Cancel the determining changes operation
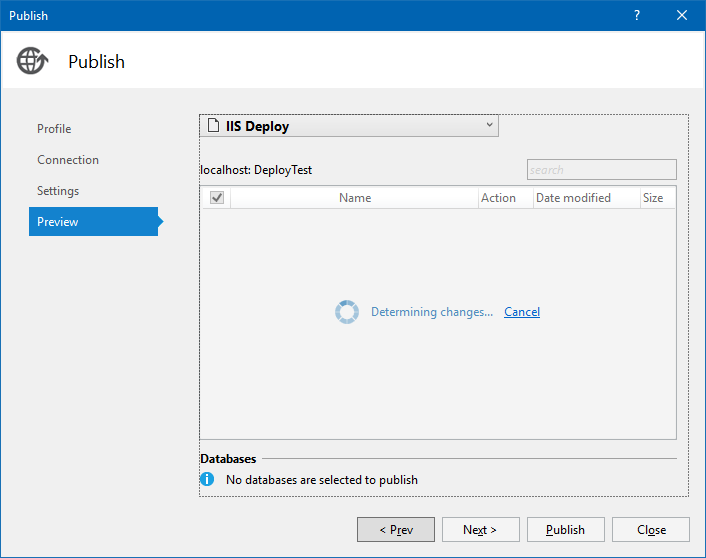Viewport: 706px width, 558px height. [x=522, y=312]
